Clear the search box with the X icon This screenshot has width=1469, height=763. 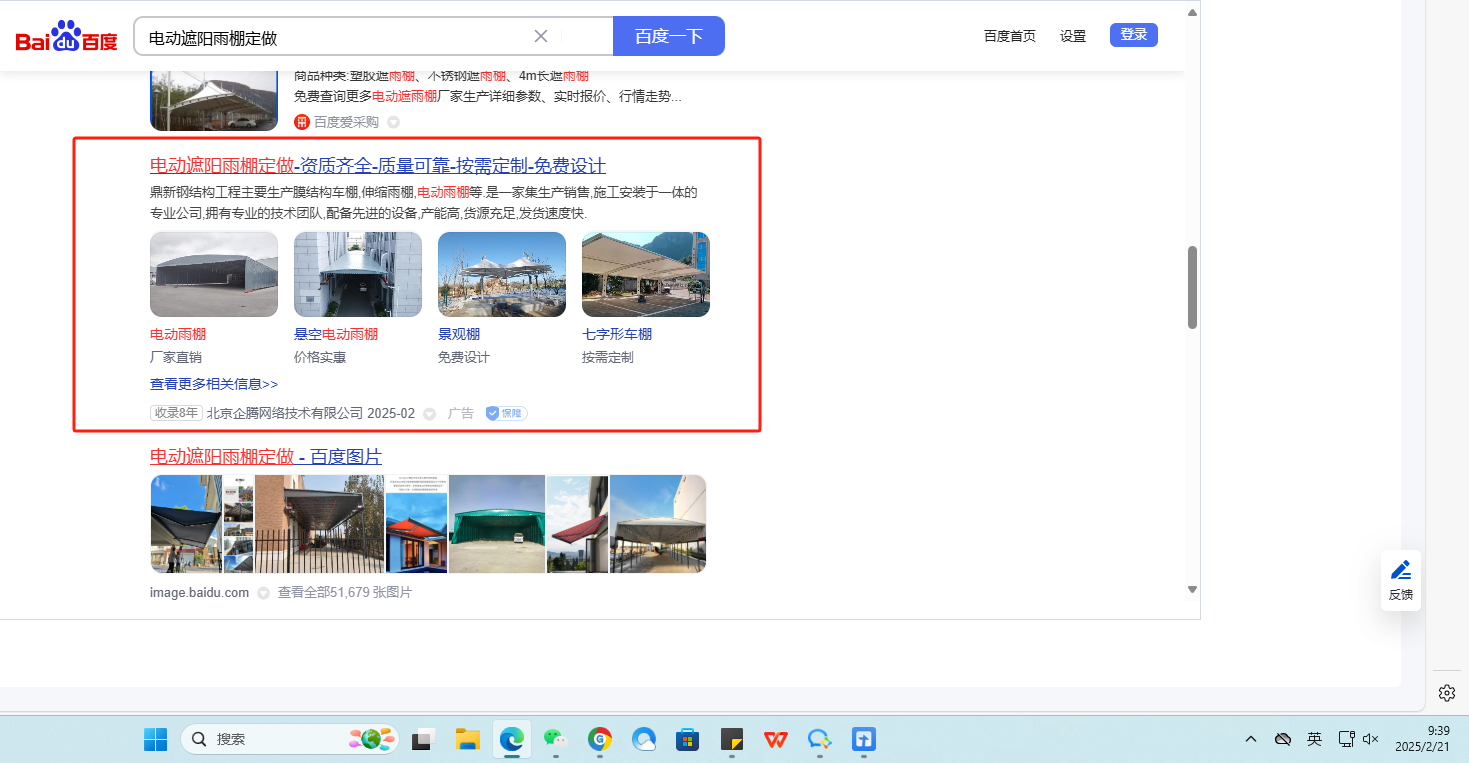(541, 36)
